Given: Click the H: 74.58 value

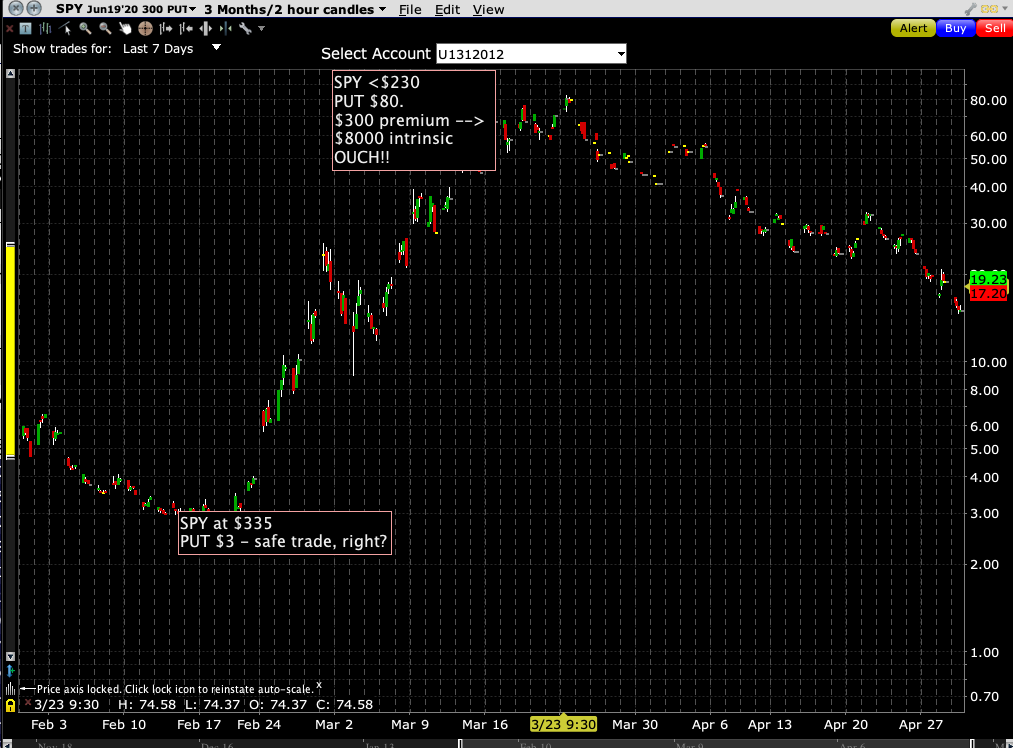Looking at the screenshot, I should click(x=147, y=705).
